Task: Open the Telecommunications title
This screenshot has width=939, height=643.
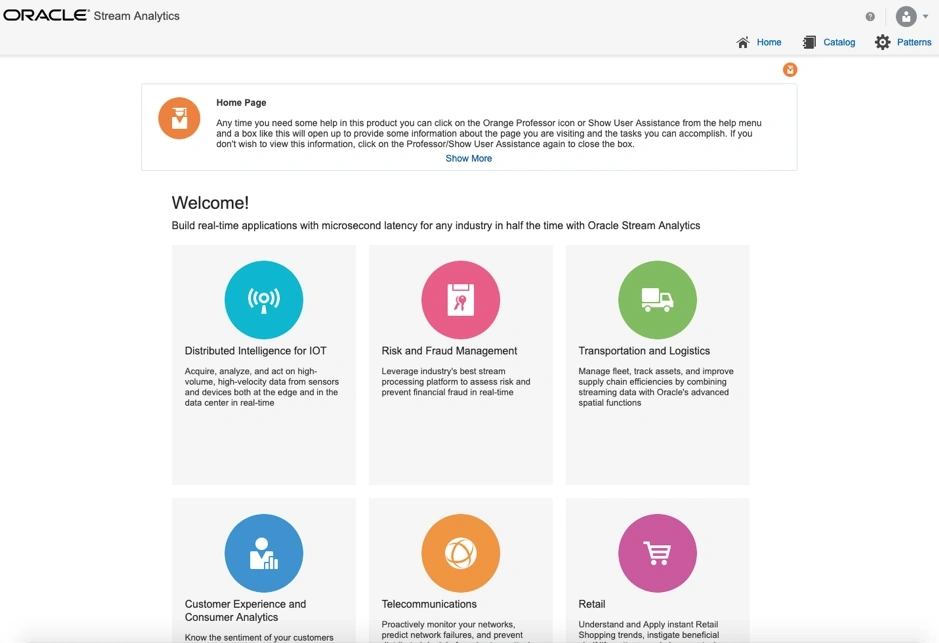Action: pyautogui.click(x=429, y=604)
